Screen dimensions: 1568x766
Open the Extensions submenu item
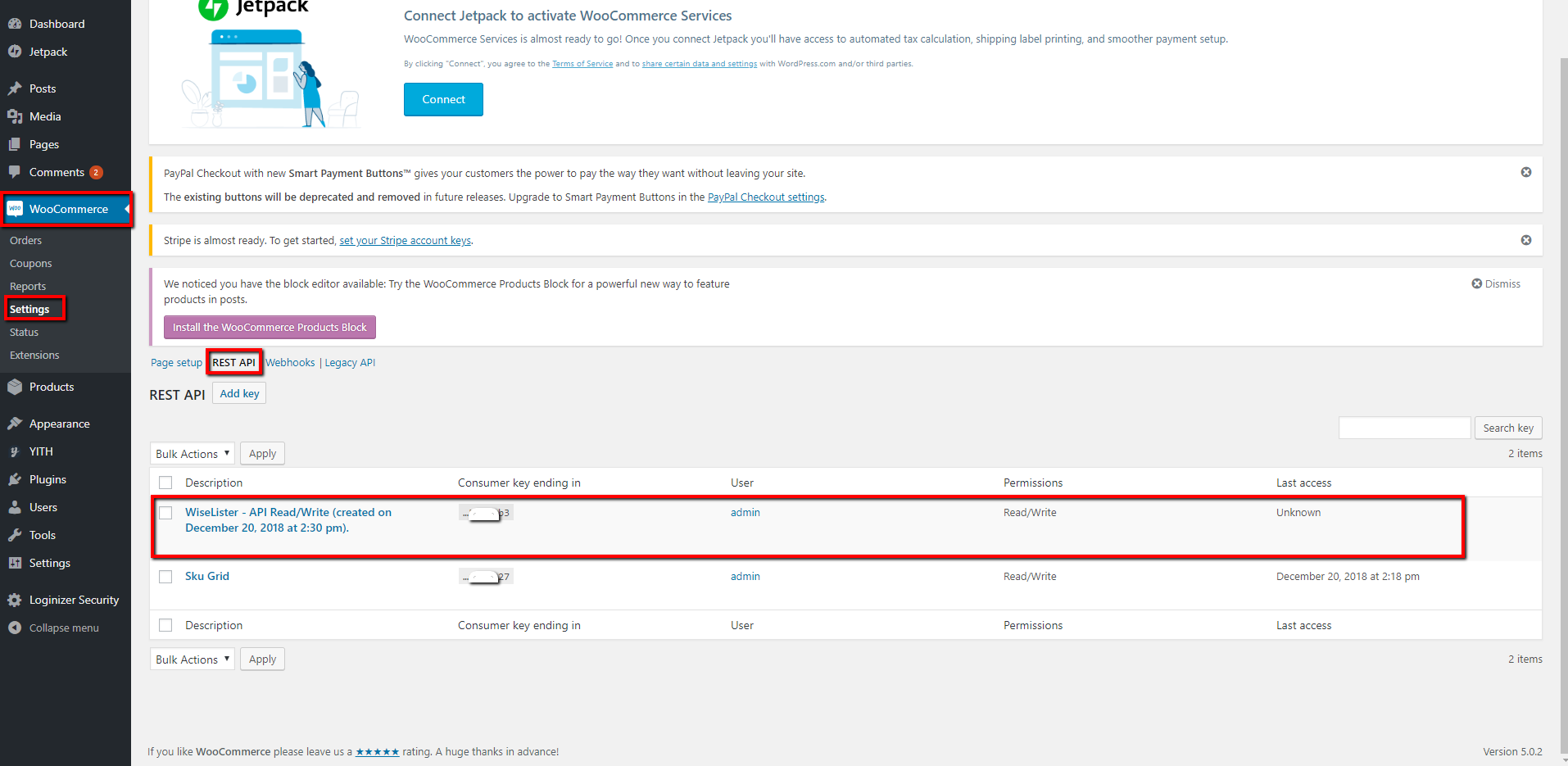(x=34, y=355)
